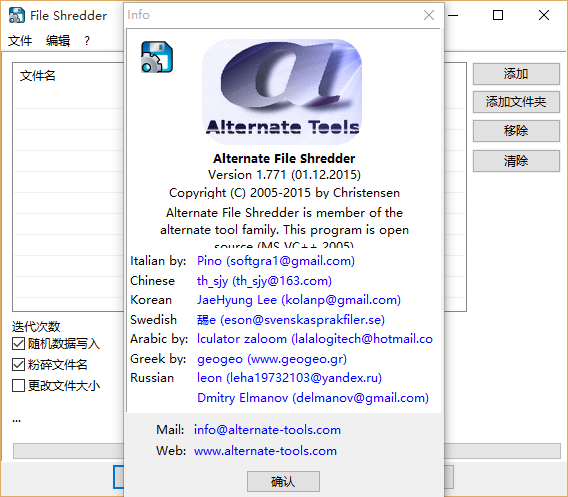Click the geogeo Greek translator link
568x497 pixels.
[272, 359]
